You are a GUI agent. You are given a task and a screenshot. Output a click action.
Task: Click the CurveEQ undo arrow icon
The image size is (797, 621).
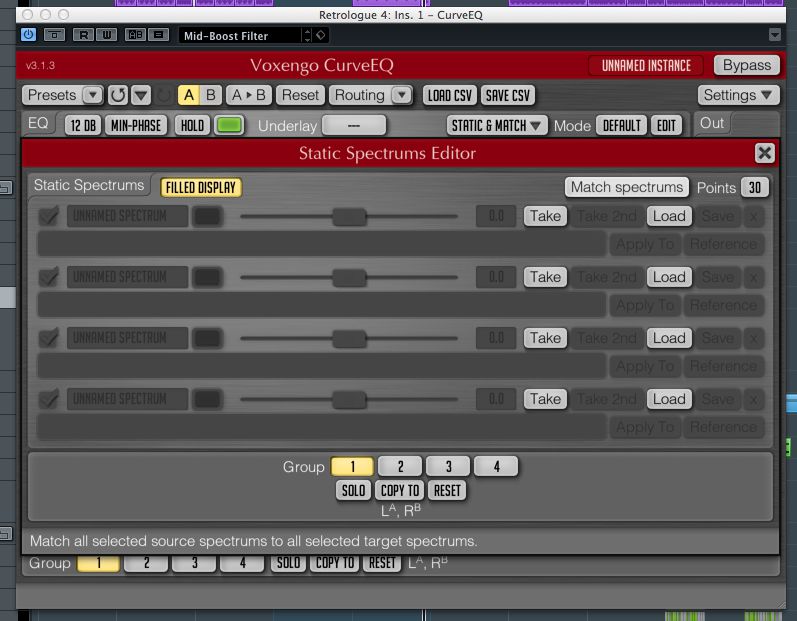point(118,95)
